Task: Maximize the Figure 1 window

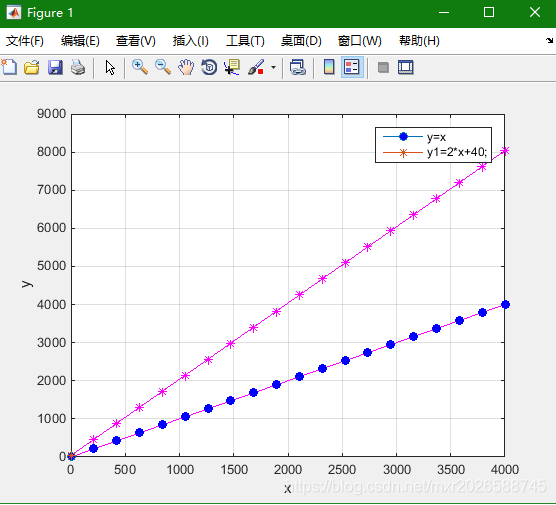Action: click(489, 13)
